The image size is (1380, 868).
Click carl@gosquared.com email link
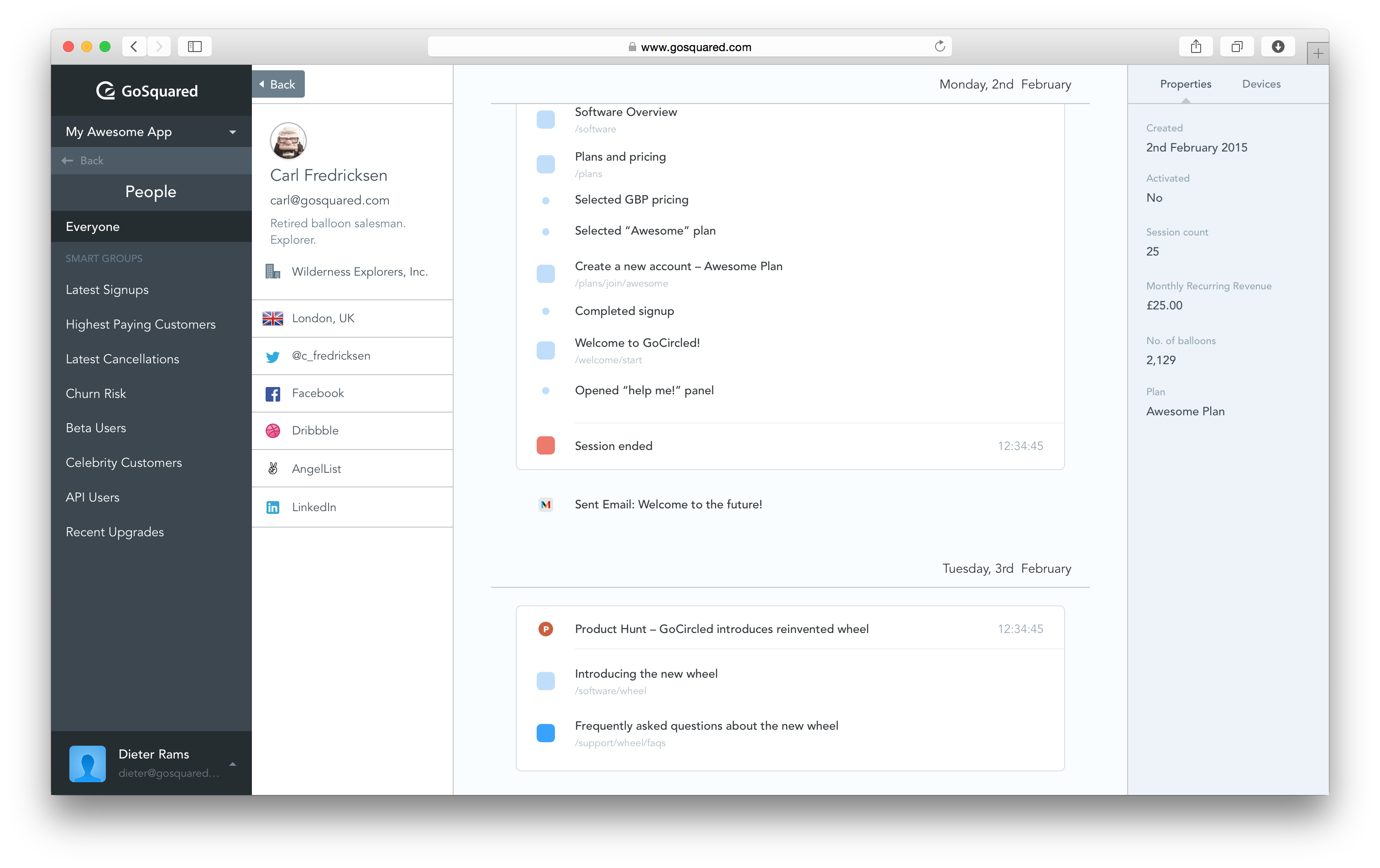pyautogui.click(x=330, y=199)
